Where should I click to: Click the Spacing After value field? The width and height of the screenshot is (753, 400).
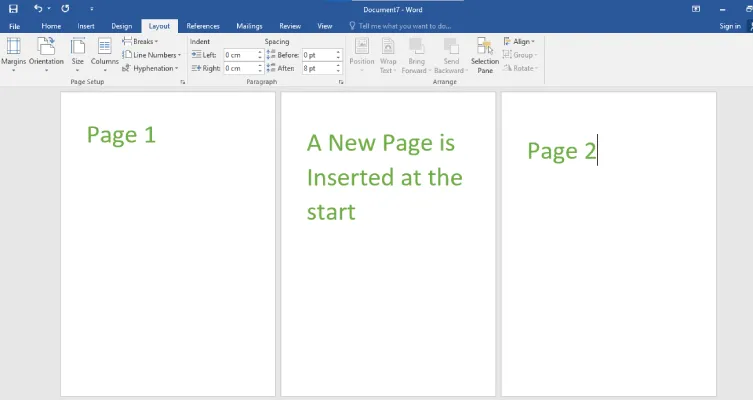(318, 68)
